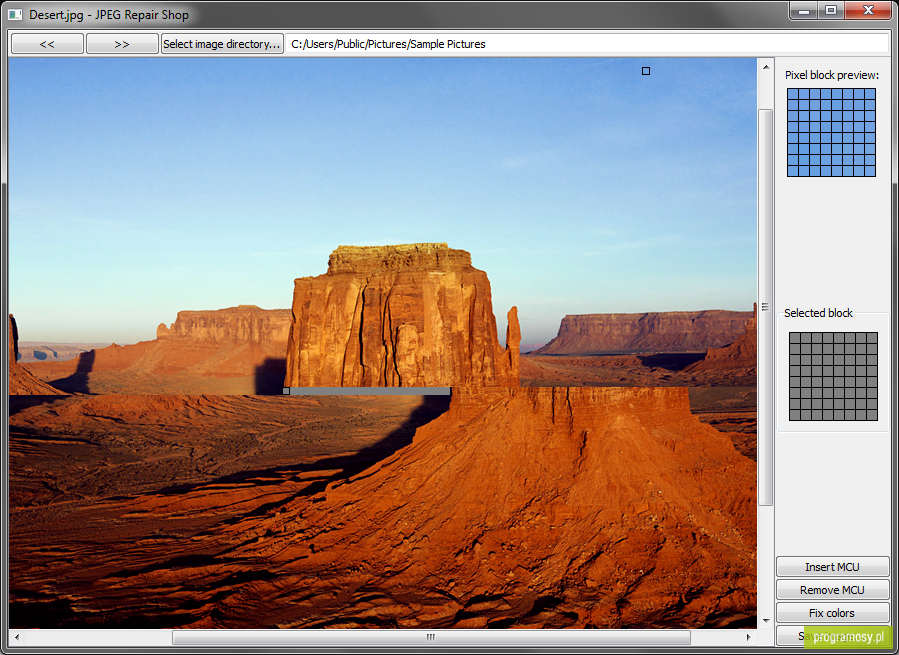This screenshot has height=655, width=899.
Task: Click the Selected block gray grid
Action: pyautogui.click(x=833, y=376)
